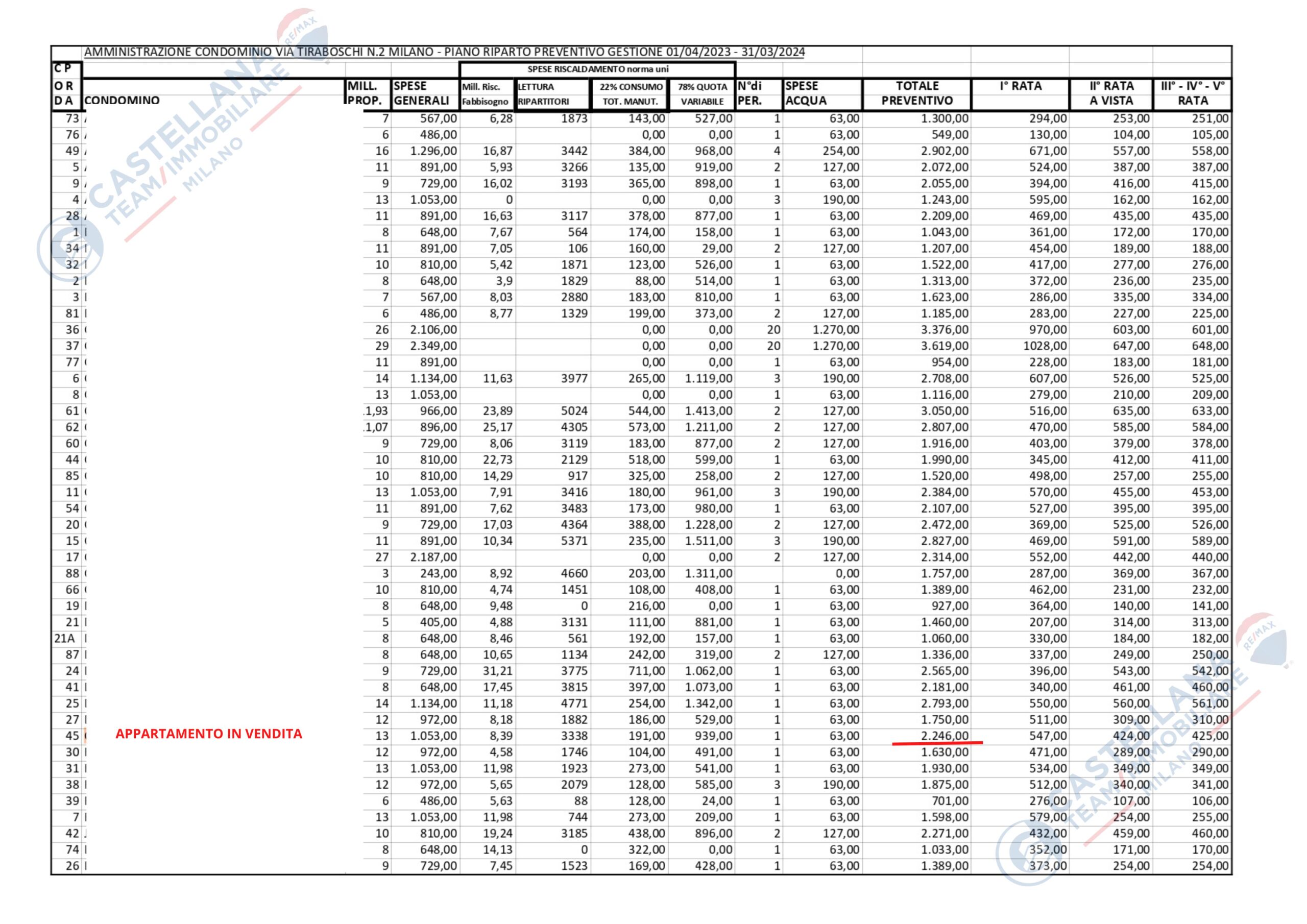Image resolution: width=1307 pixels, height=924 pixels.
Task: Click reading '3117' in row 28
Action: coord(574,216)
